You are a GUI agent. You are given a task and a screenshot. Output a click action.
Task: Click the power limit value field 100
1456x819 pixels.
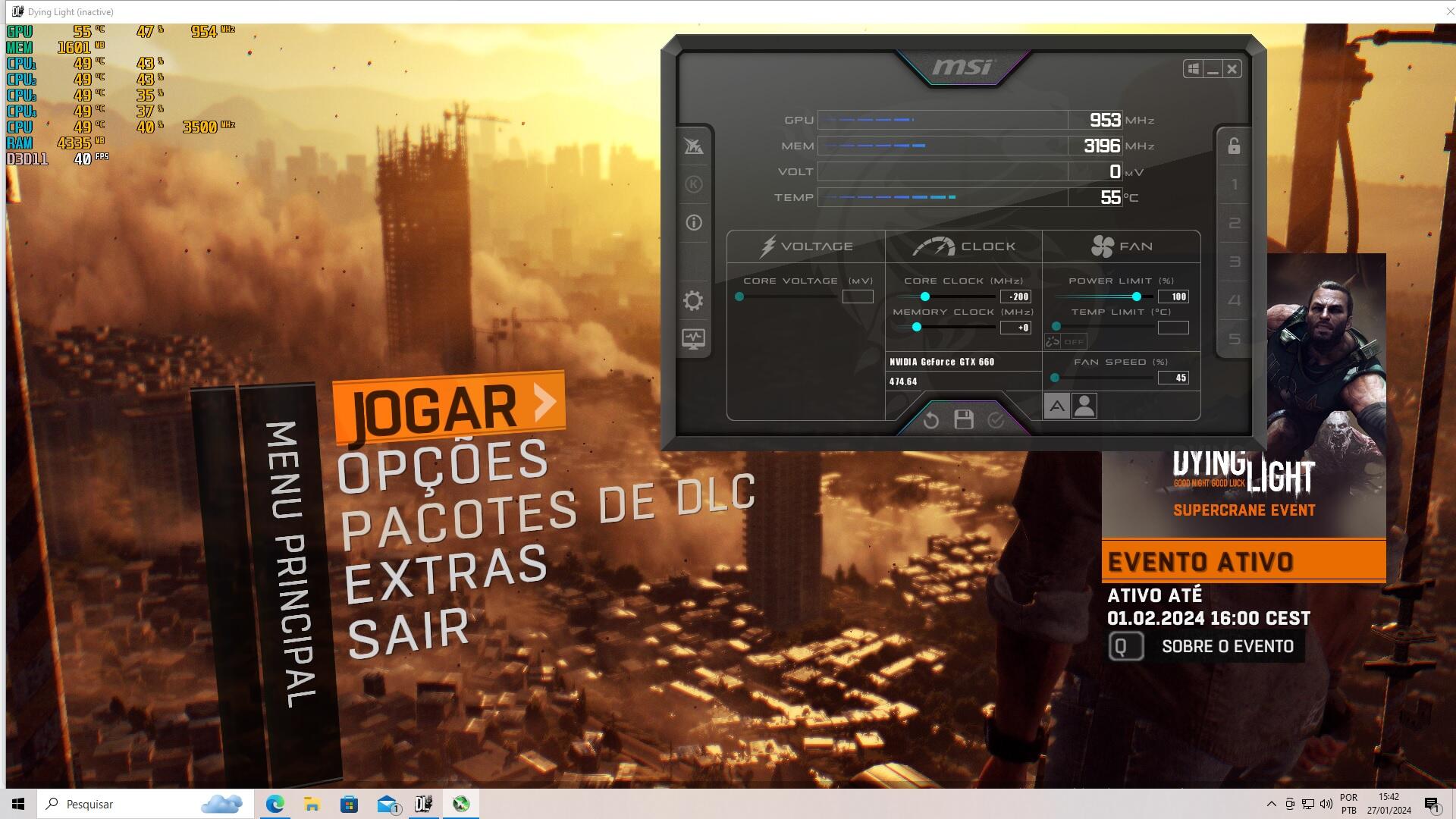[1173, 297]
